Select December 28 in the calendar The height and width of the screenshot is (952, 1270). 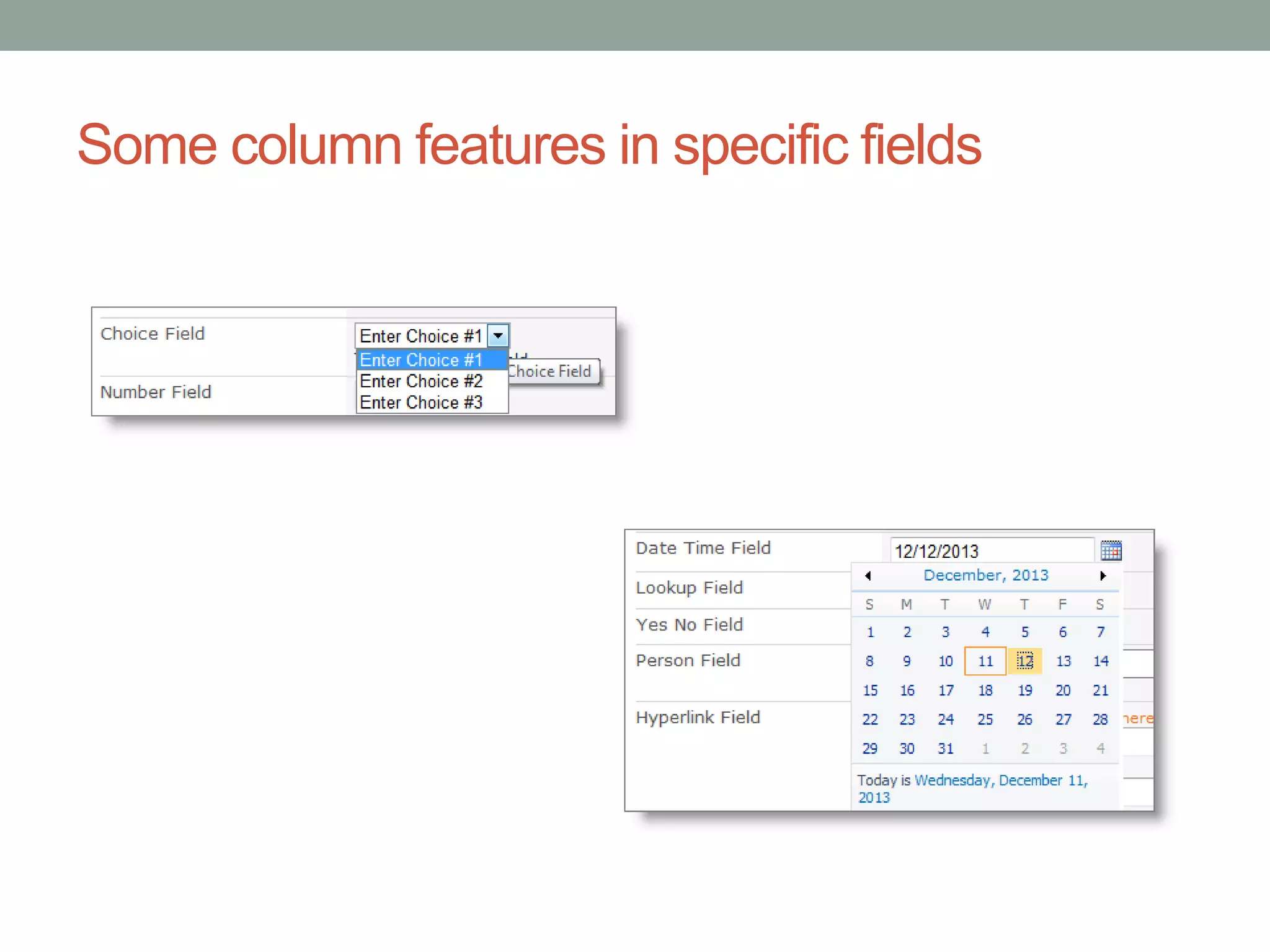point(1101,720)
